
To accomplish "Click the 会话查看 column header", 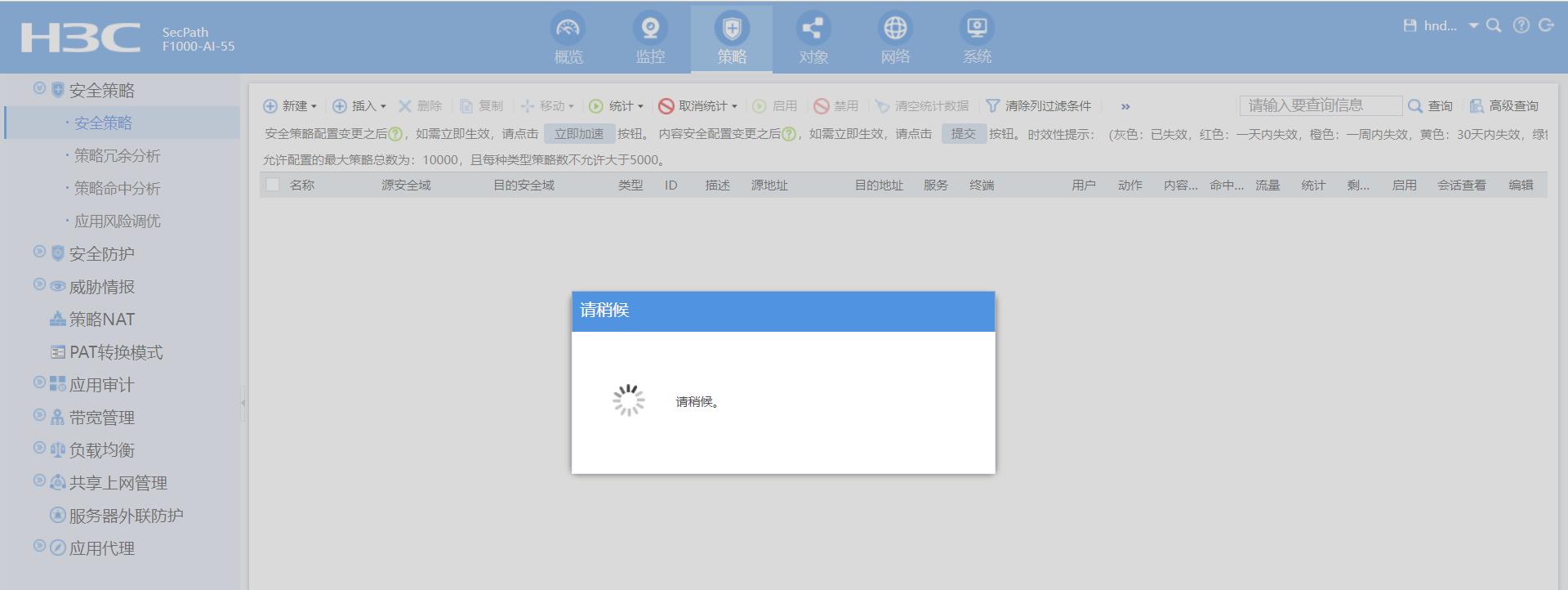I will (x=1462, y=185).
